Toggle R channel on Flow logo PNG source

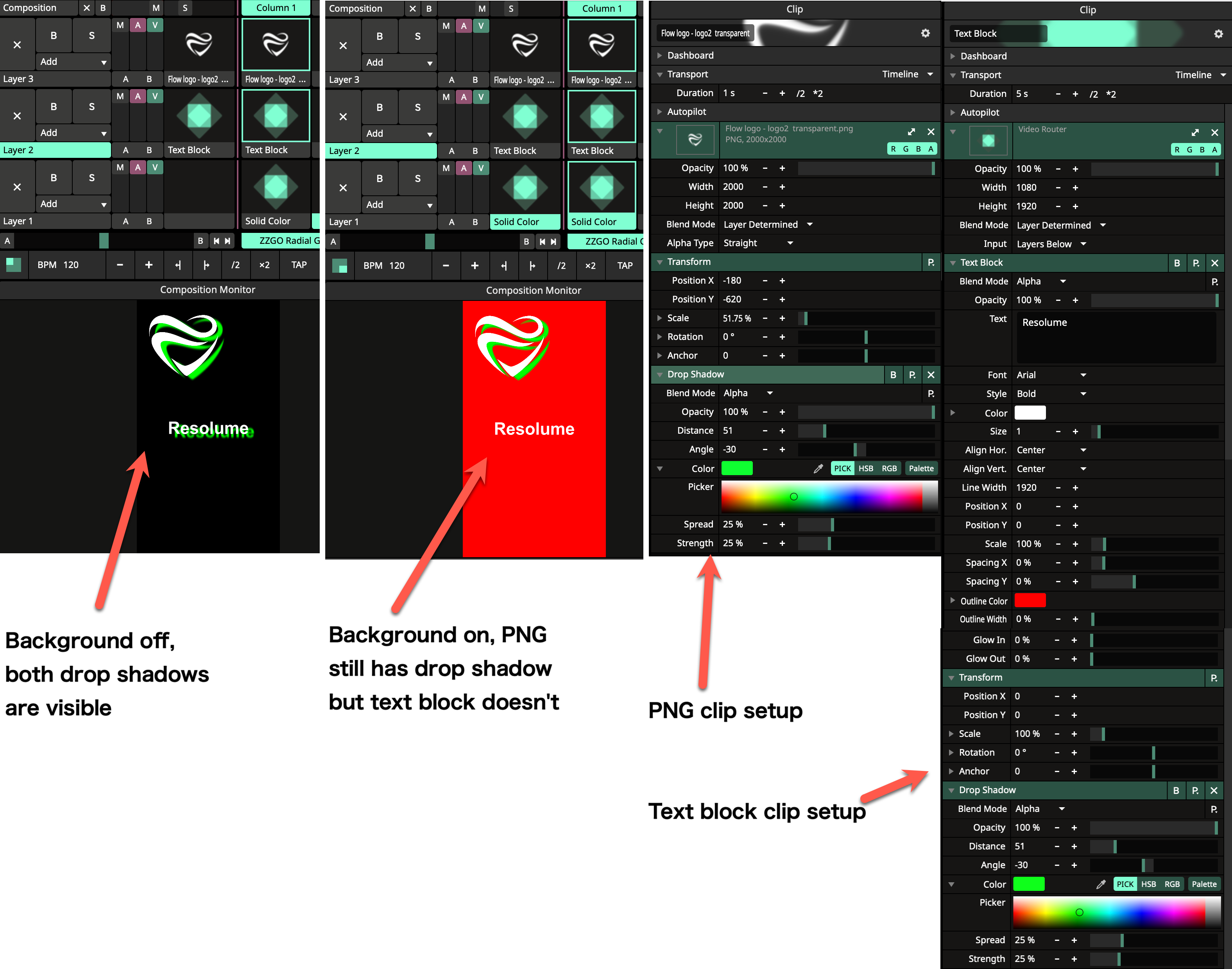tap(893, 148)
